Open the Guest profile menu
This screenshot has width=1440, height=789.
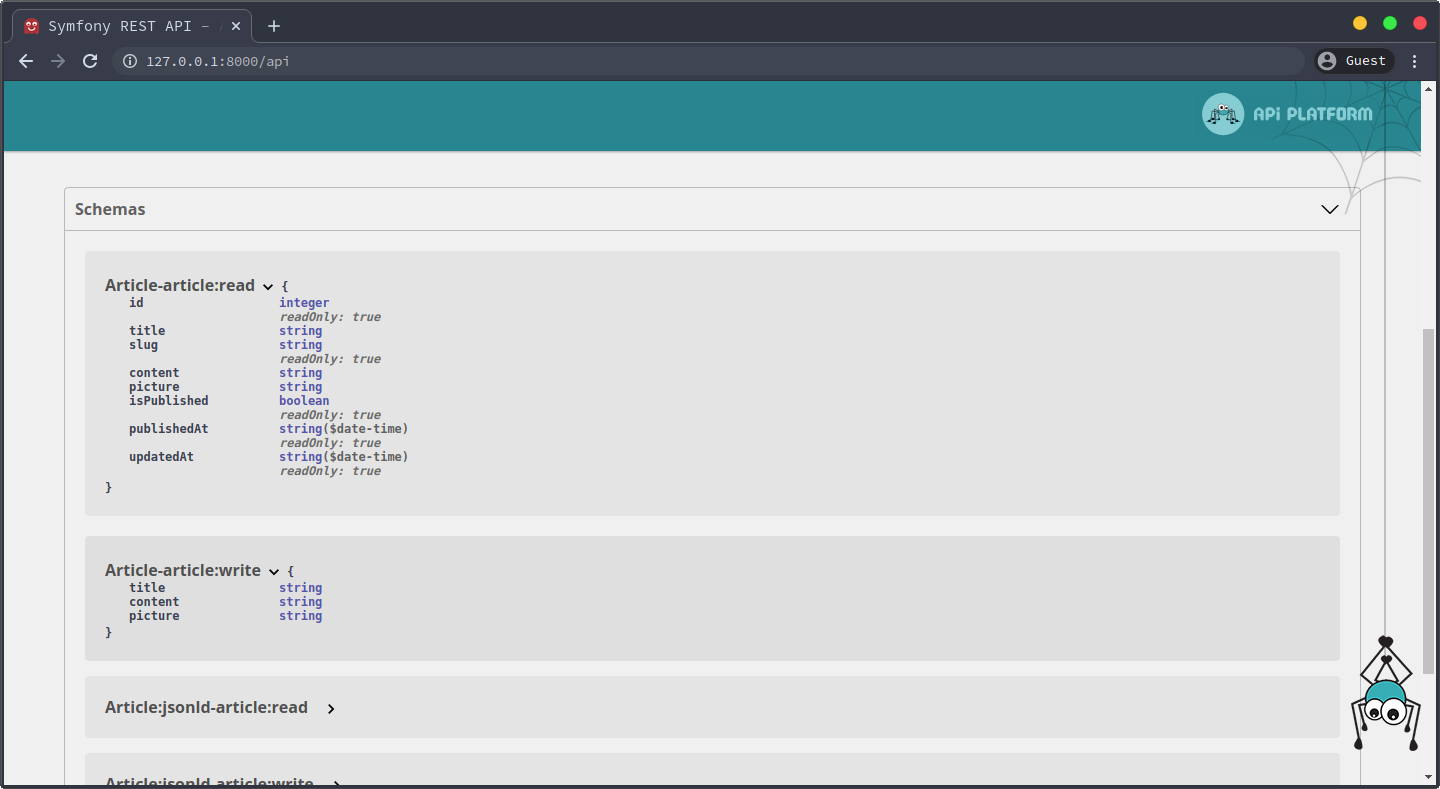click(x=1354, y=61)
